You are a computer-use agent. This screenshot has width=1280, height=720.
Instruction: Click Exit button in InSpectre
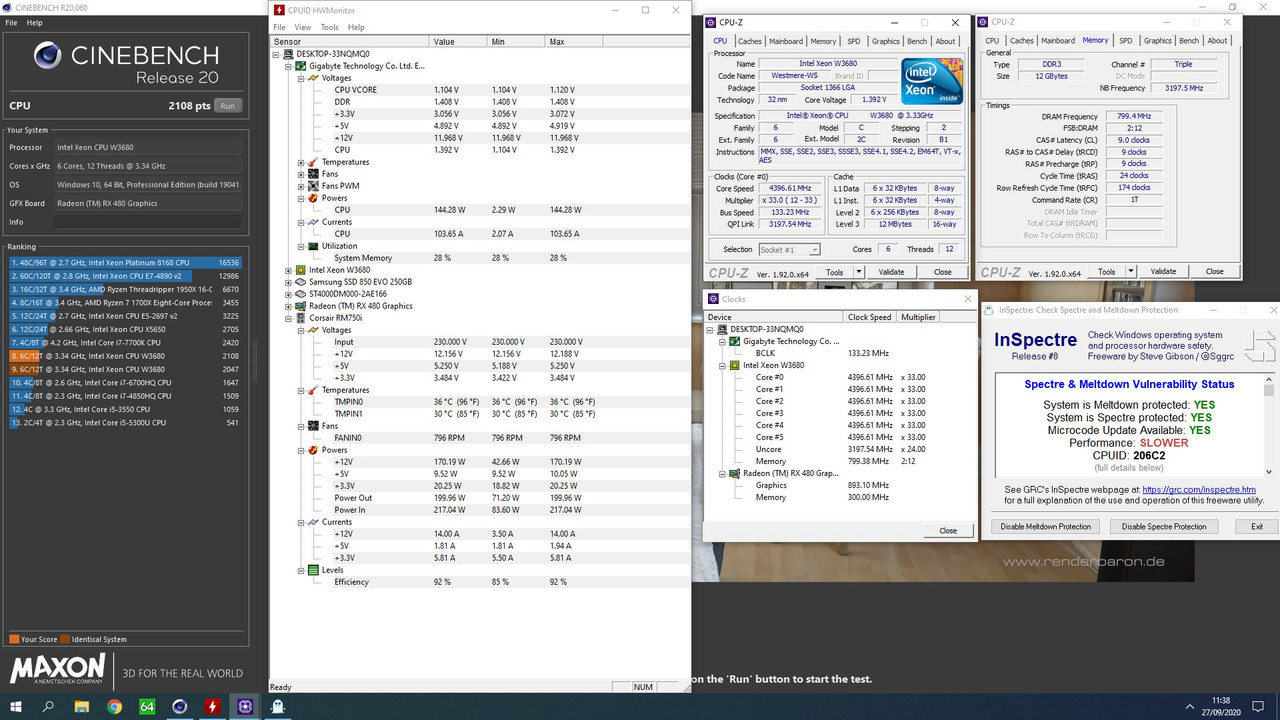(x=1257, y=526)
